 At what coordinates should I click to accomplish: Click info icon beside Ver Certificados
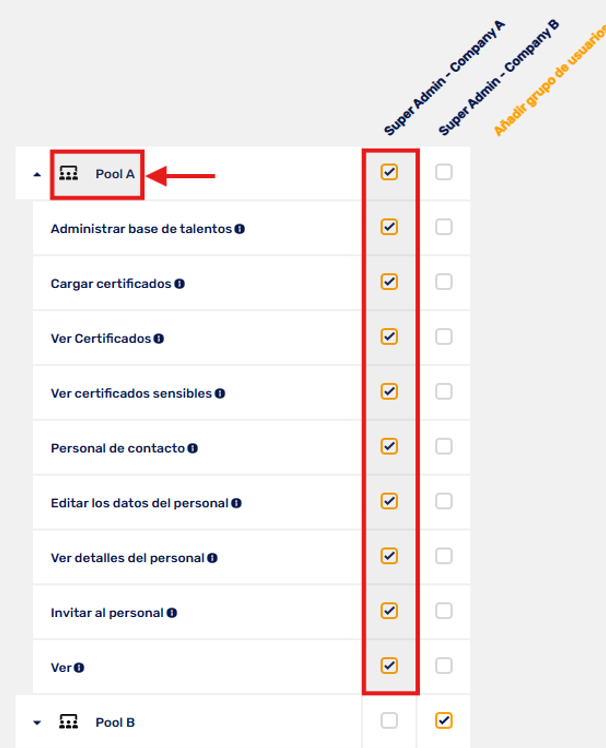pyautogui.click(x=159, y=339)
